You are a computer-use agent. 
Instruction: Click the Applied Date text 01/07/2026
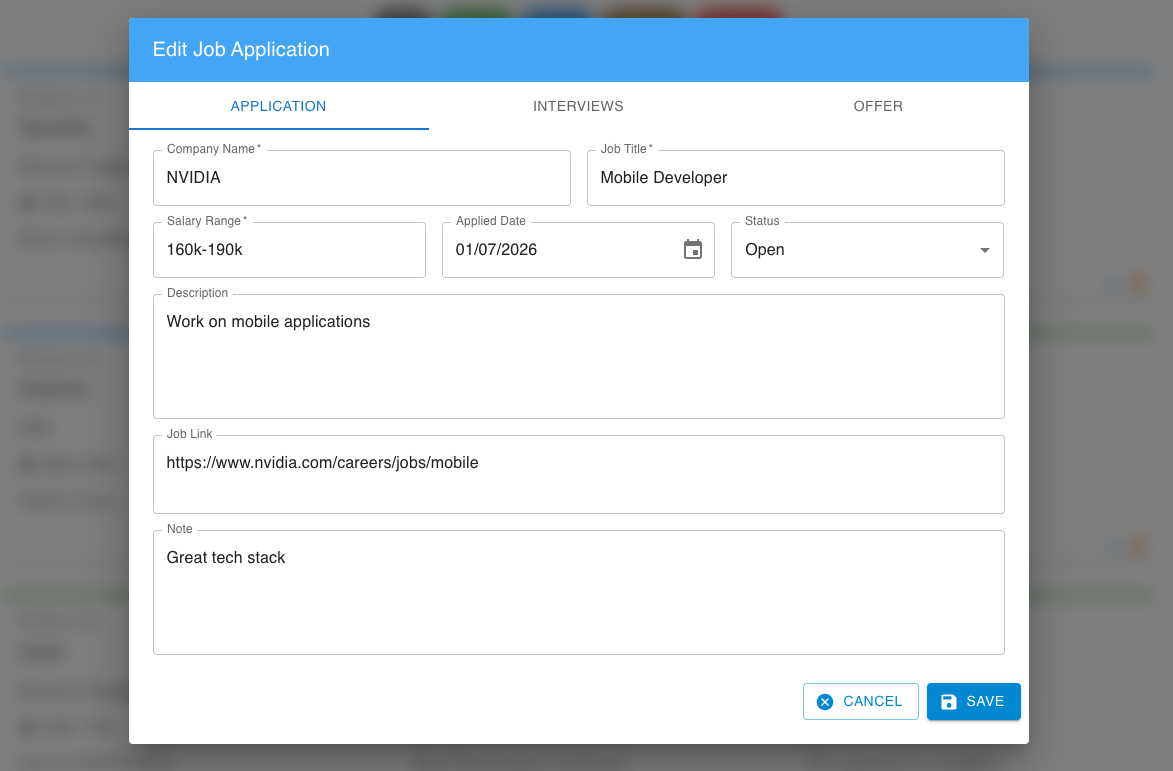[x=497, y=250]
